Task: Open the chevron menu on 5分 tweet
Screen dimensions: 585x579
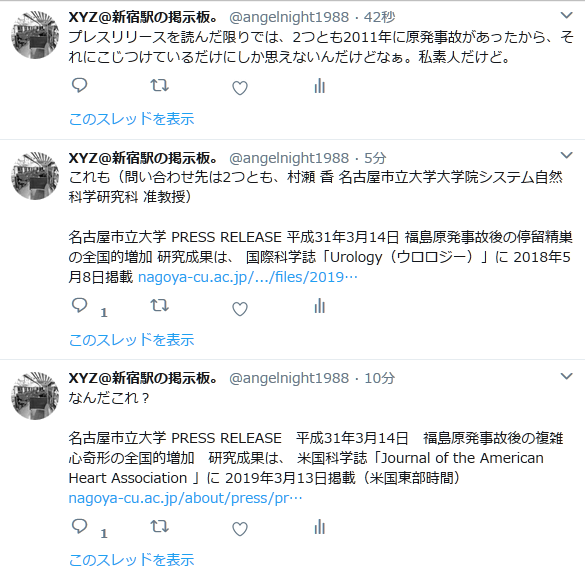Action: pyautogui.click(x=566, y=155)
